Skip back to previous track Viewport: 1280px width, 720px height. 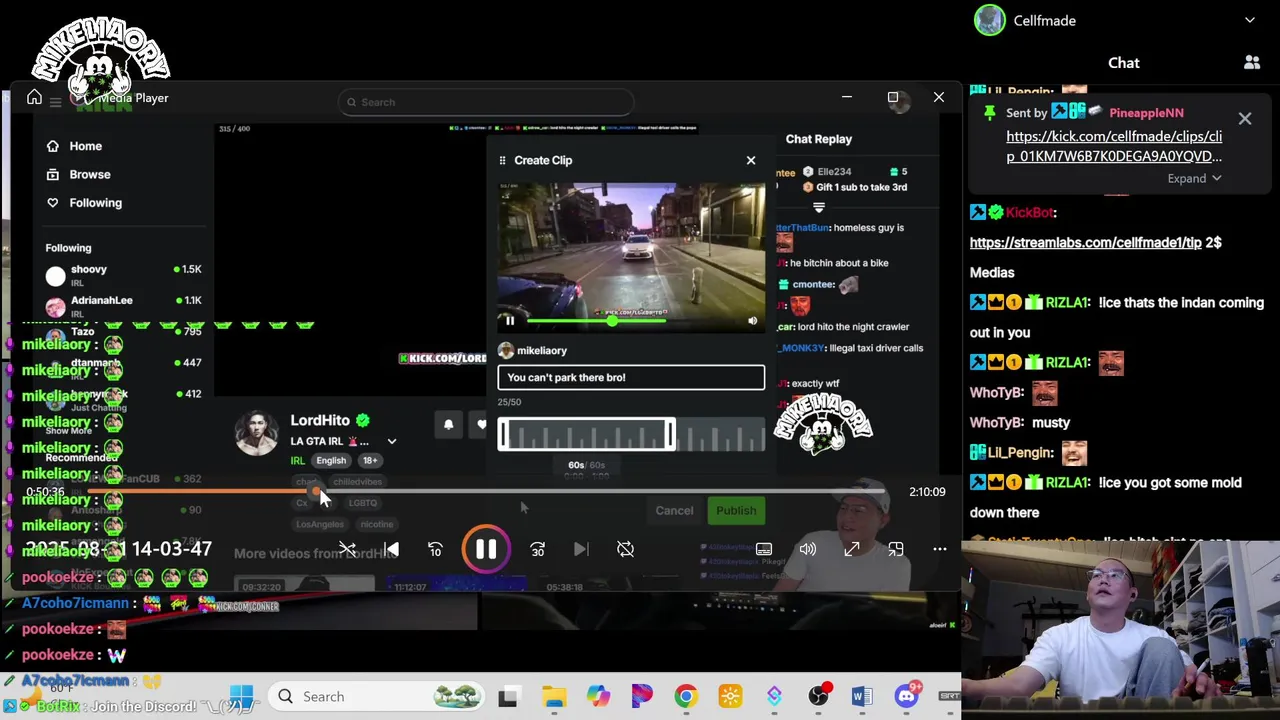click(391, 549)
